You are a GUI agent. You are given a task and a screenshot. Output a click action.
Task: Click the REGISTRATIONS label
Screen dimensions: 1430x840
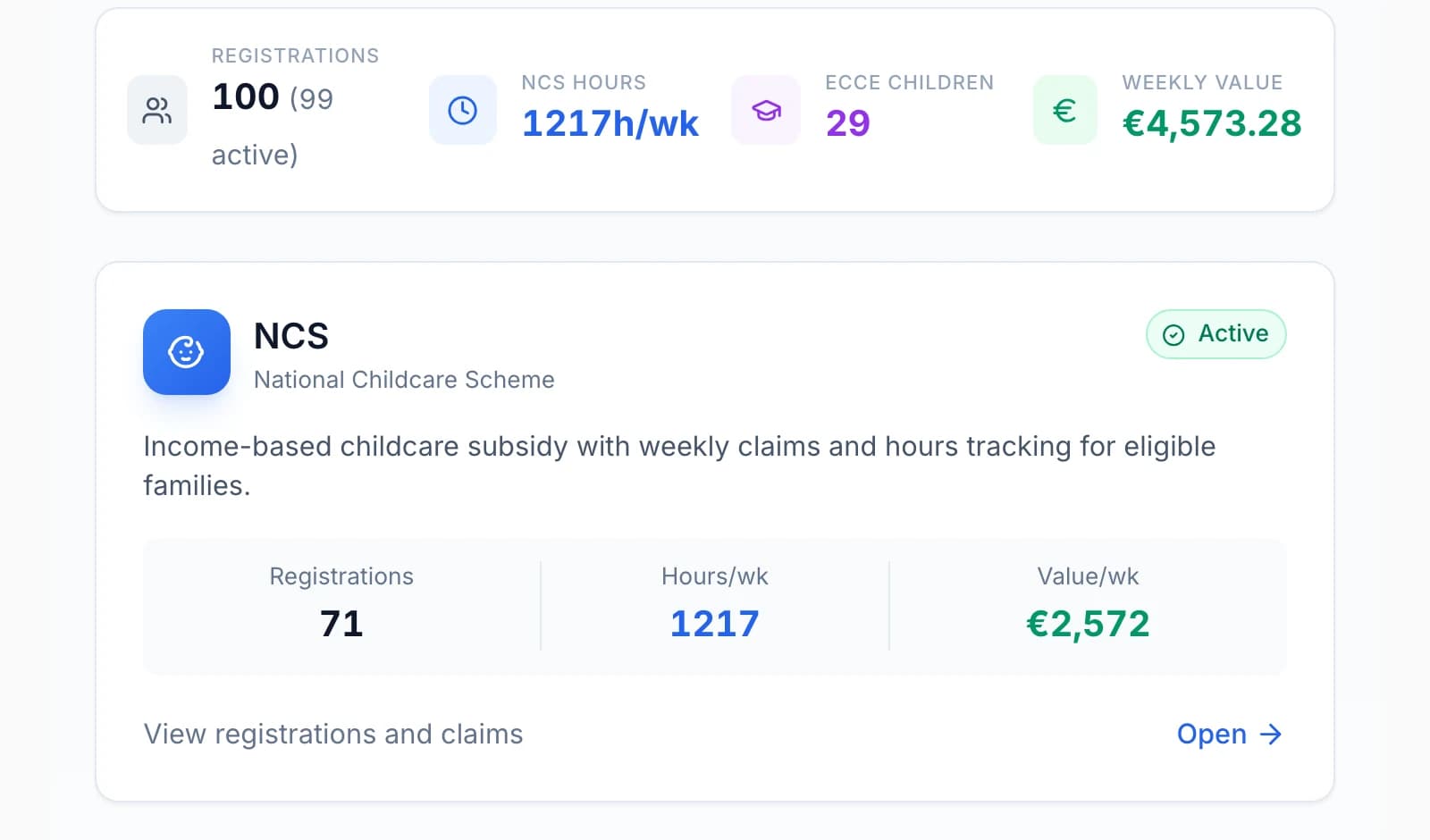[x=295, y=55]
